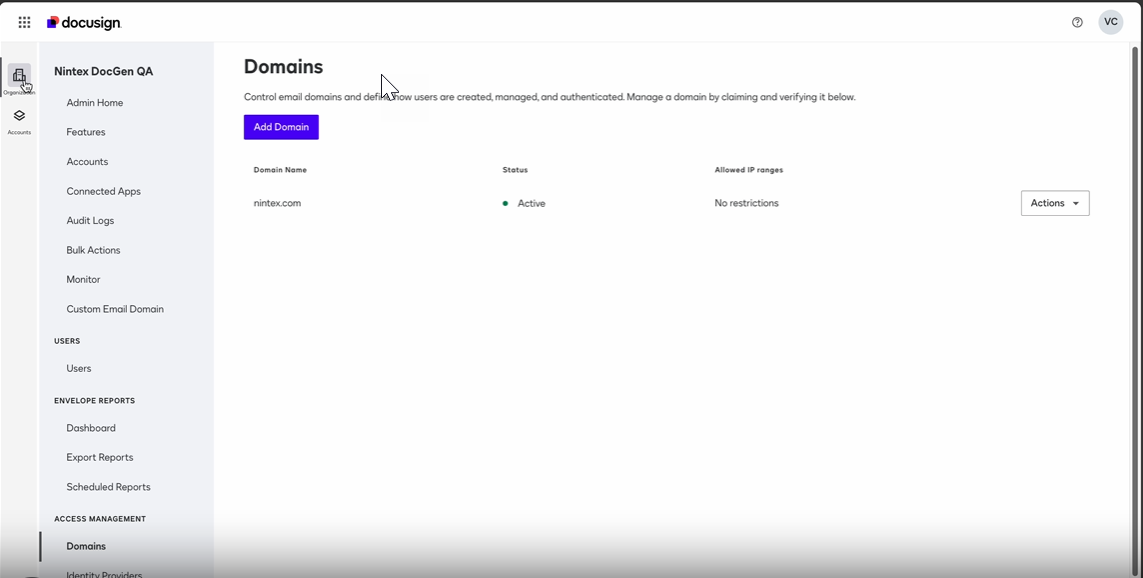Open Accounts in the sidebar menu
The image size is (1143, 578).
(x=87, y=162)
